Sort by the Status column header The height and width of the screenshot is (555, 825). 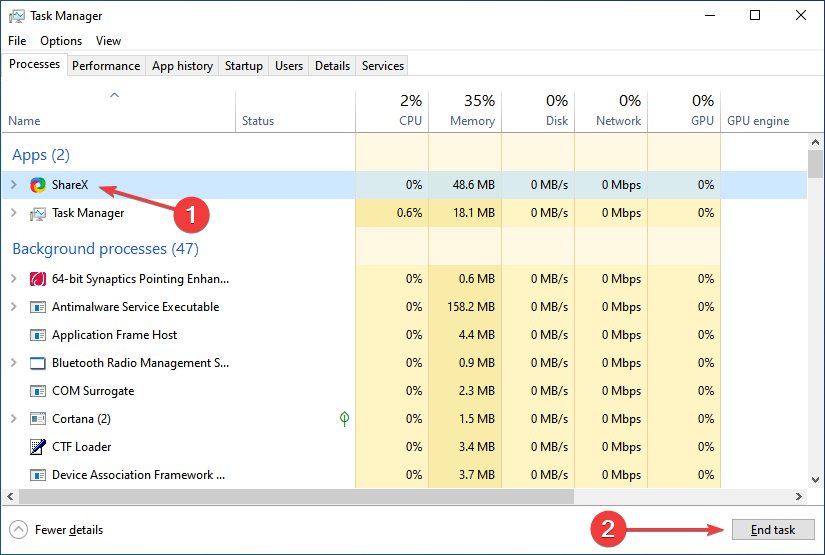[x=296, y=111]
